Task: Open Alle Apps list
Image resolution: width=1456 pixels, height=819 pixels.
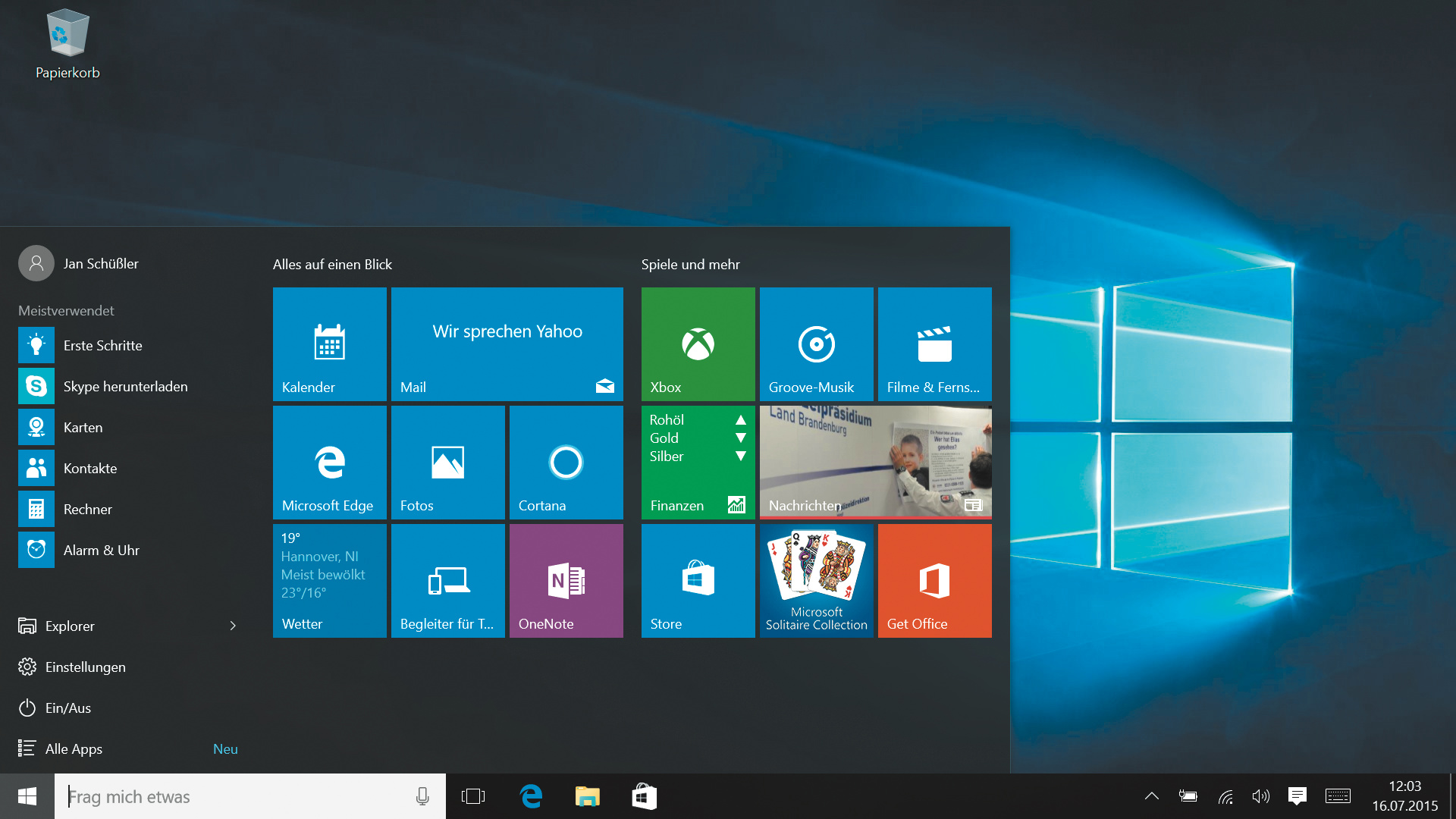Action: click(74, 749)
